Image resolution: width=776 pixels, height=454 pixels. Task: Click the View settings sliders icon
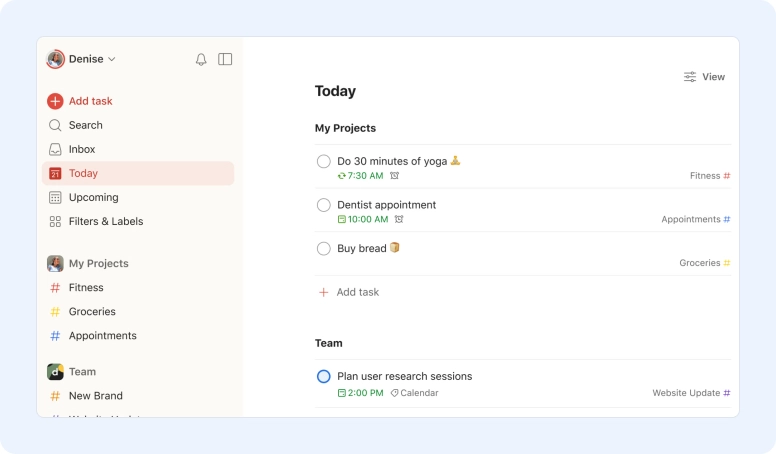[690, 77]
